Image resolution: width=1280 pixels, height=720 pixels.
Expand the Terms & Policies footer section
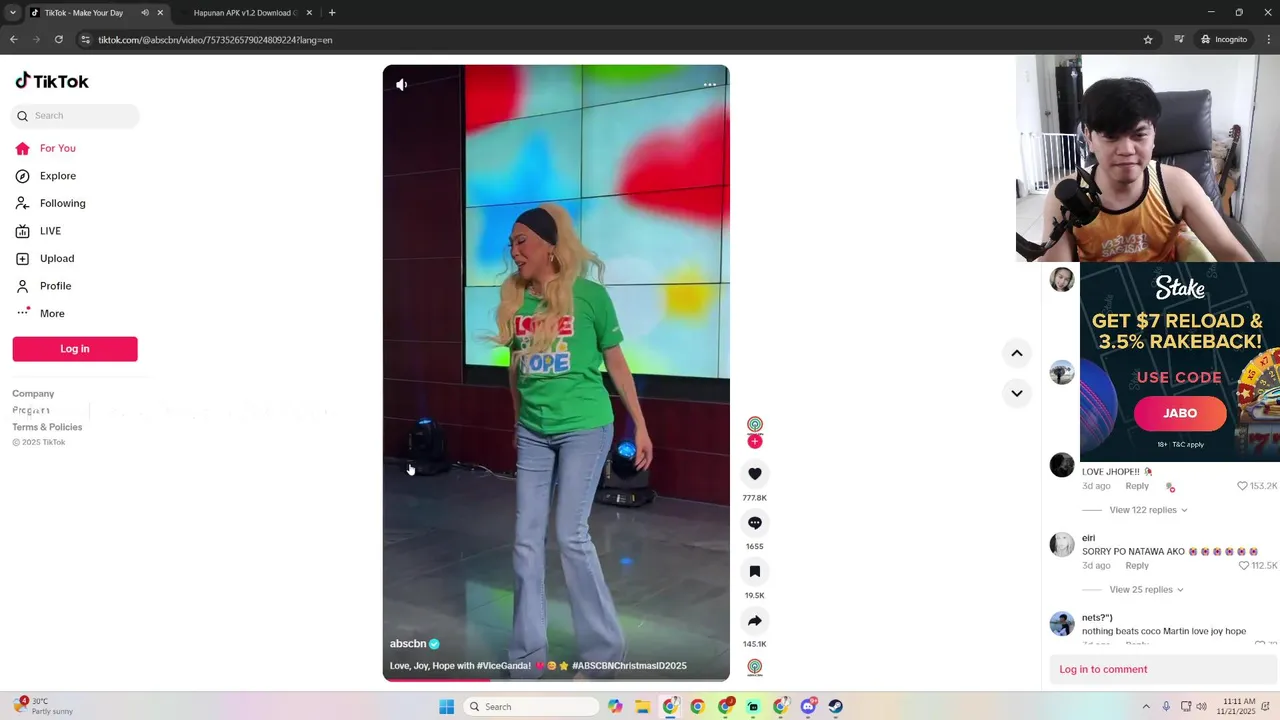tap(47, 427)
